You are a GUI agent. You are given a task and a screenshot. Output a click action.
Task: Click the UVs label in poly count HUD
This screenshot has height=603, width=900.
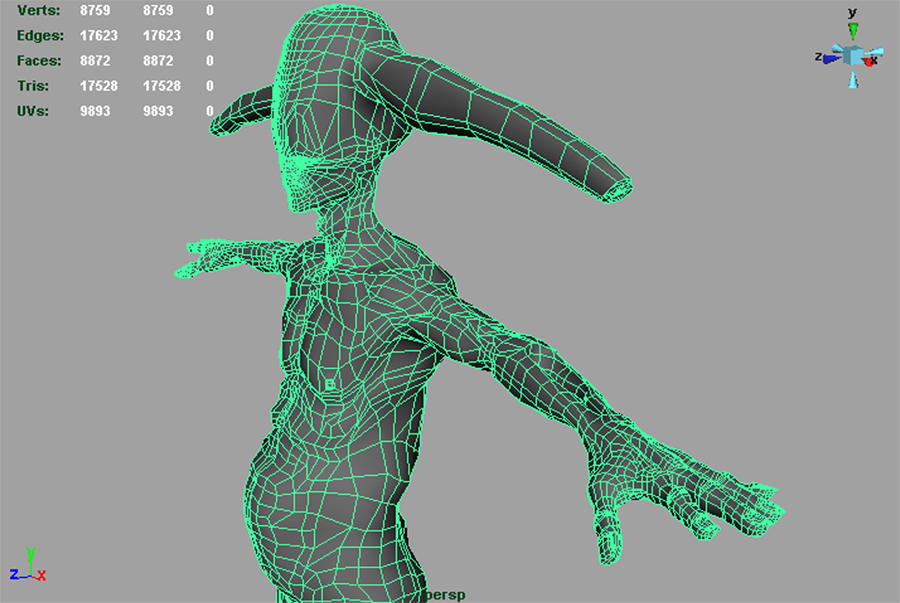(34, 111)
